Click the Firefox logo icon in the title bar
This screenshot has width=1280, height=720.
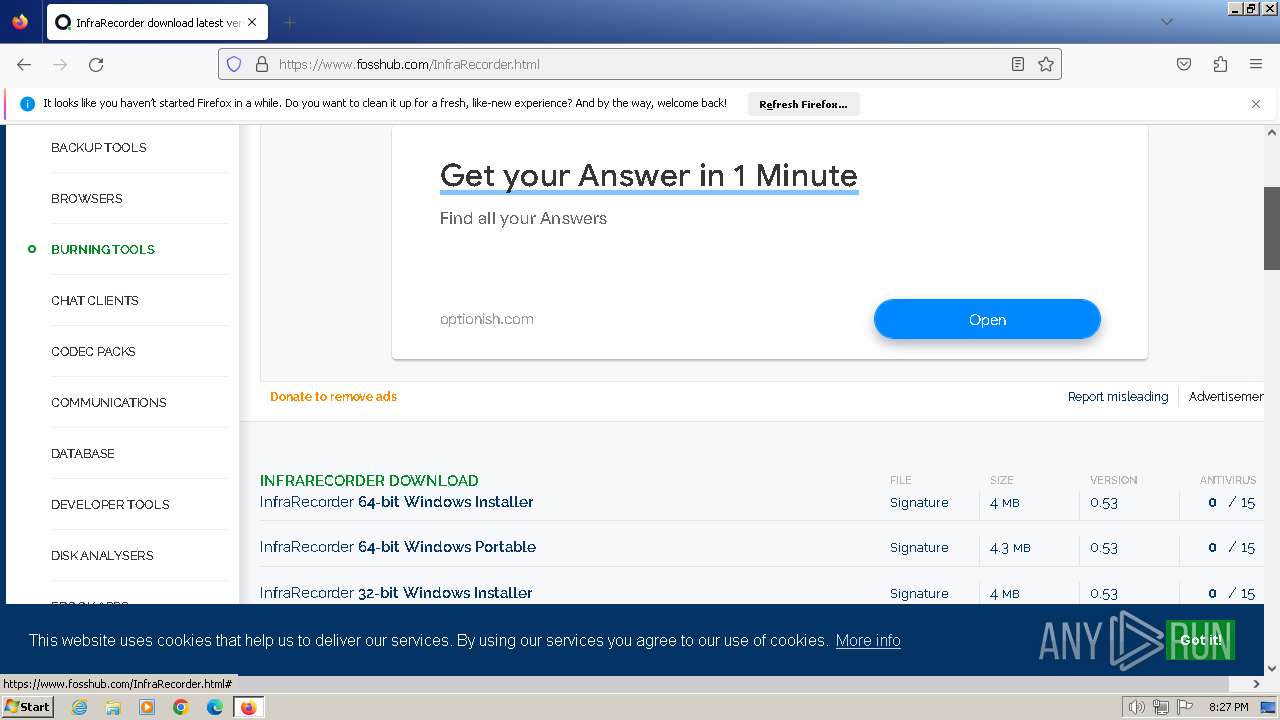point(20,21)
